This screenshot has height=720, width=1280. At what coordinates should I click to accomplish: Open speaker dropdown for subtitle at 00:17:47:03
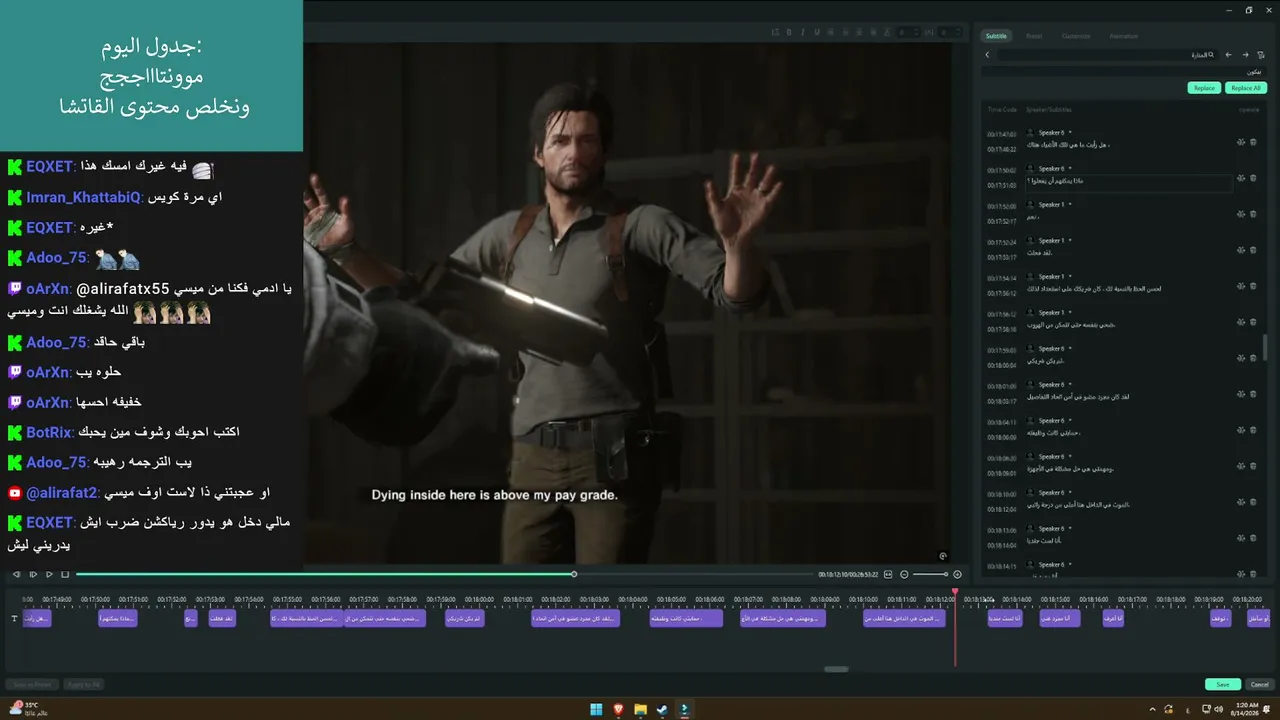click(1070, 133)
